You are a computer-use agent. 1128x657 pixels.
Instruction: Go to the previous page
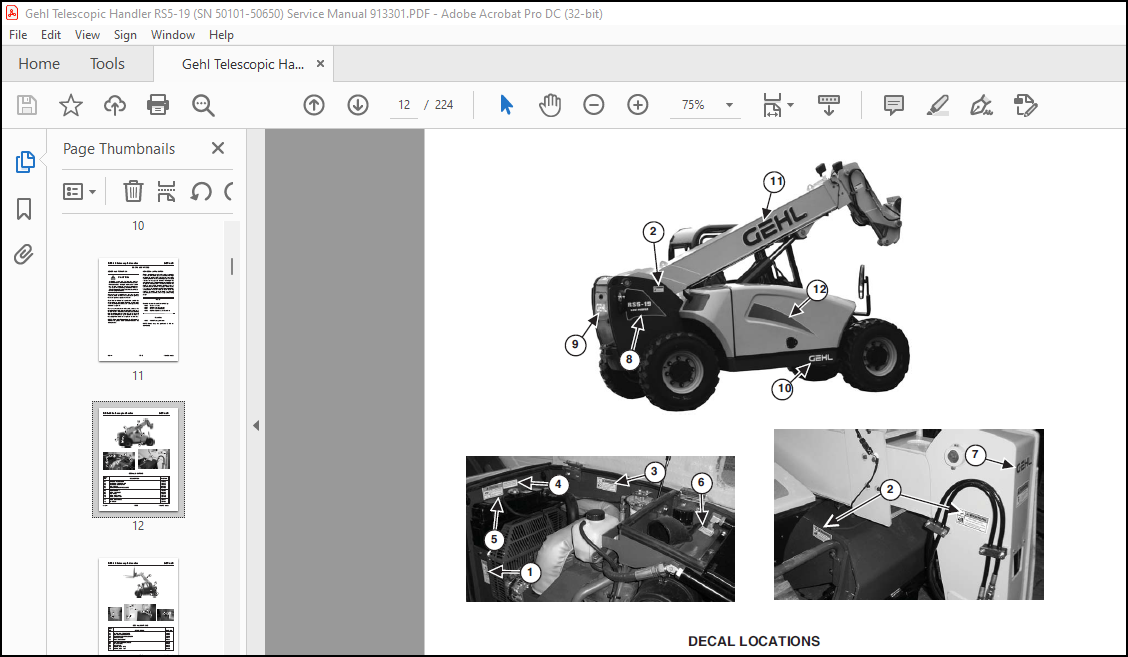coord(314,105)
